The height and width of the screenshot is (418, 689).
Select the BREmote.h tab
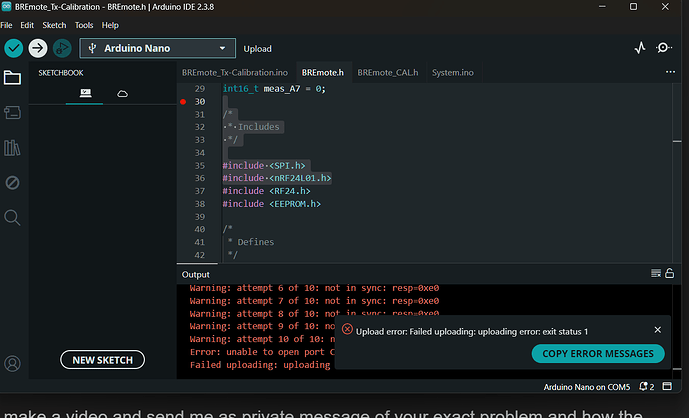click(323, 73)
